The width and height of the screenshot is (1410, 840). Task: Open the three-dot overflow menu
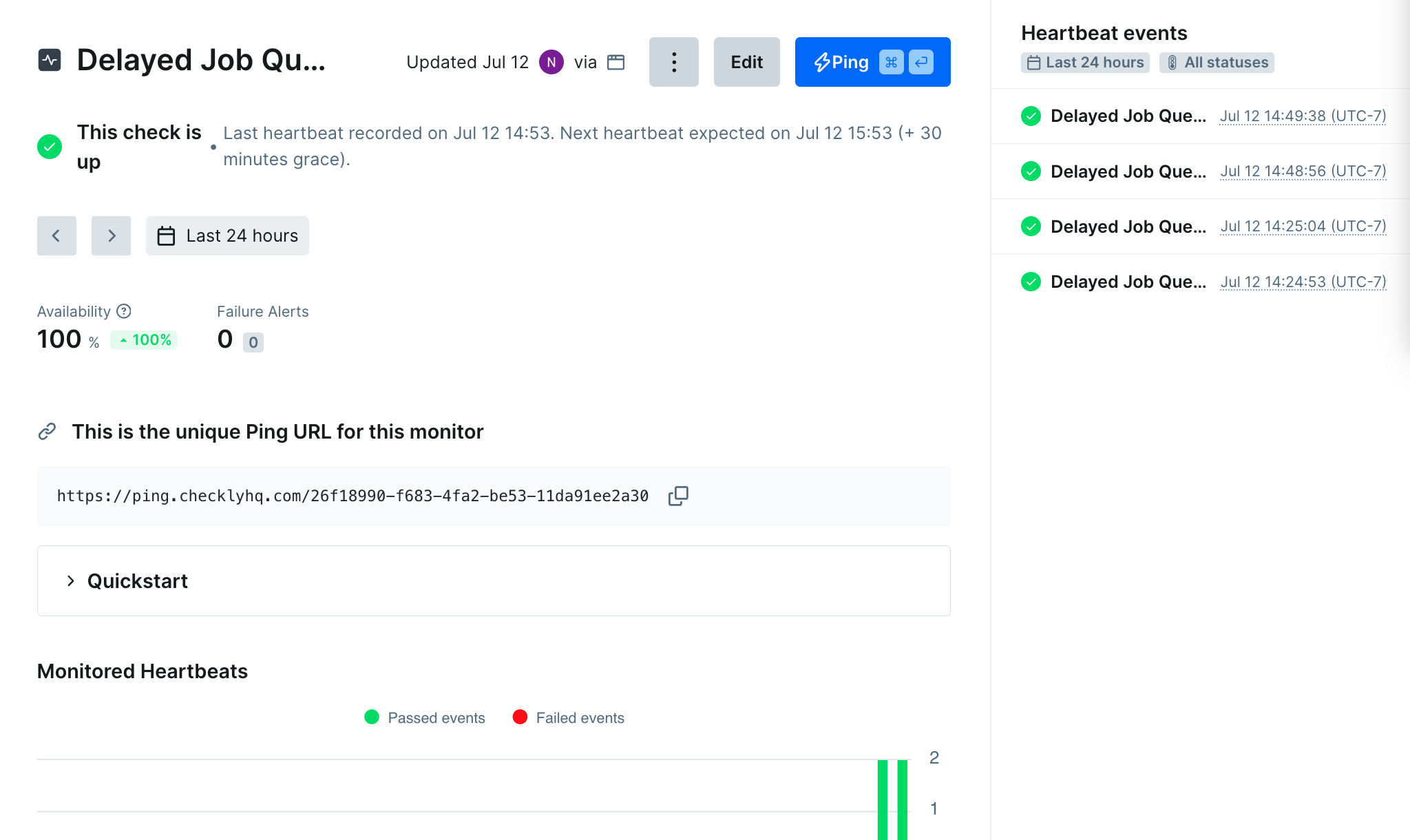point(673,62)
